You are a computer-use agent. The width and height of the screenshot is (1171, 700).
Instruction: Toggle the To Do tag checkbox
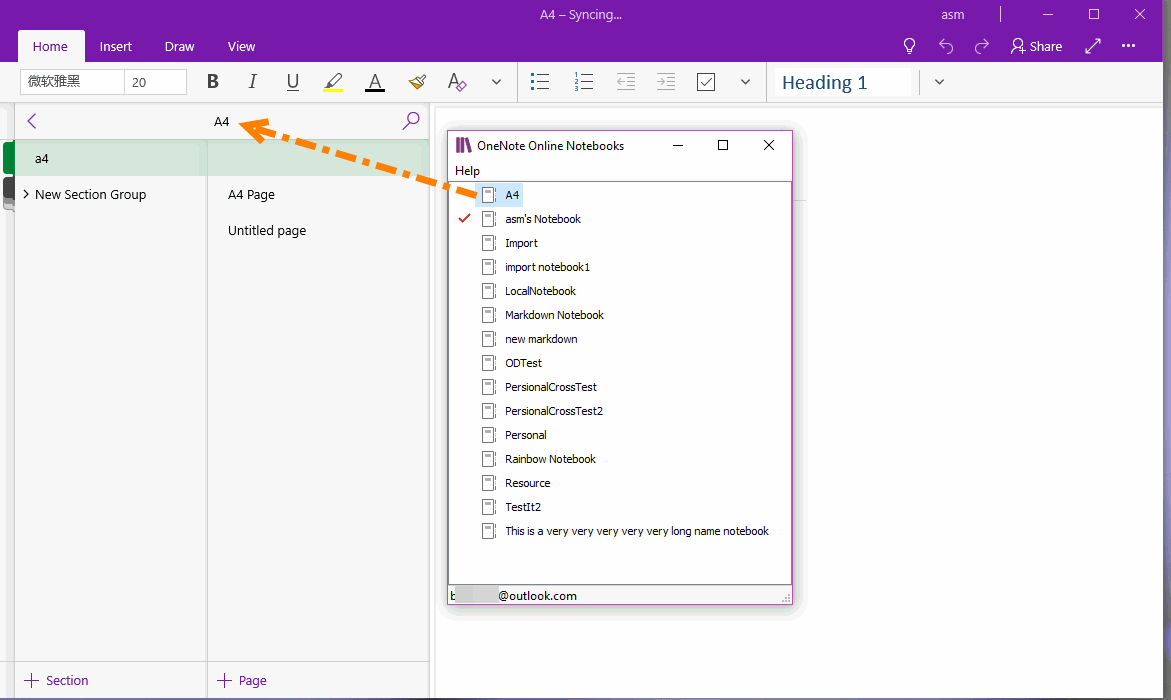point(706,82)
